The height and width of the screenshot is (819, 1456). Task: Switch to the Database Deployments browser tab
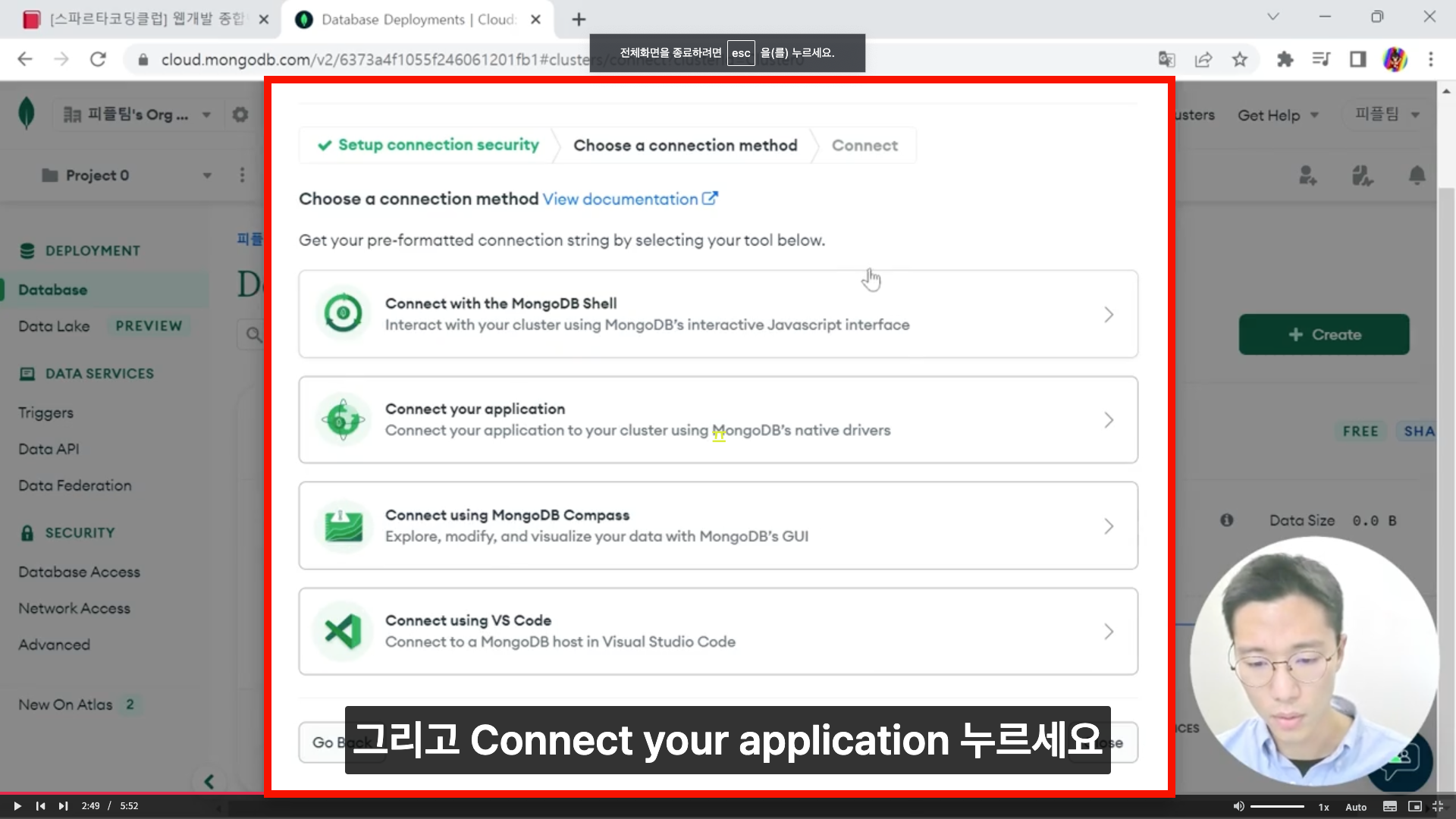[x=418, y=20]
